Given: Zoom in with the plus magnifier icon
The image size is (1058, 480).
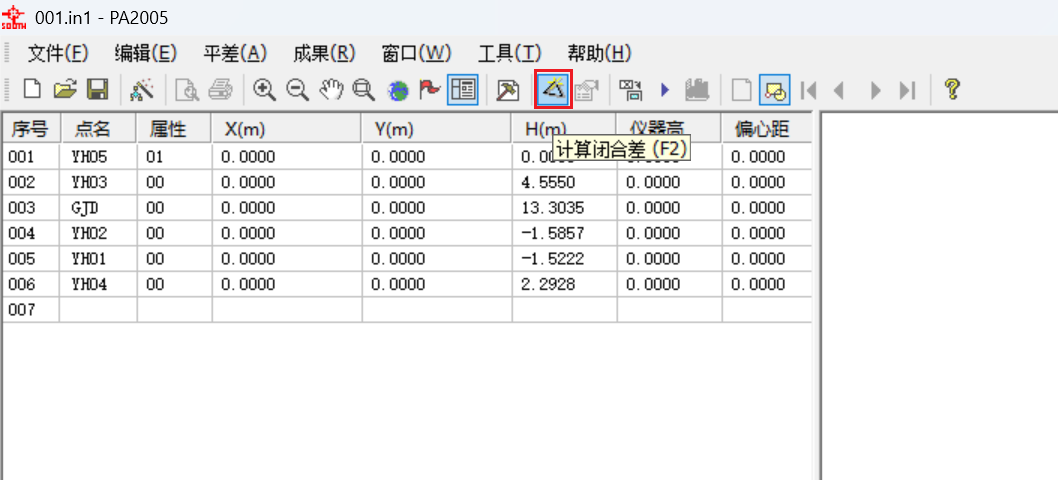Looking at the screenshot, I should point(264,88).
